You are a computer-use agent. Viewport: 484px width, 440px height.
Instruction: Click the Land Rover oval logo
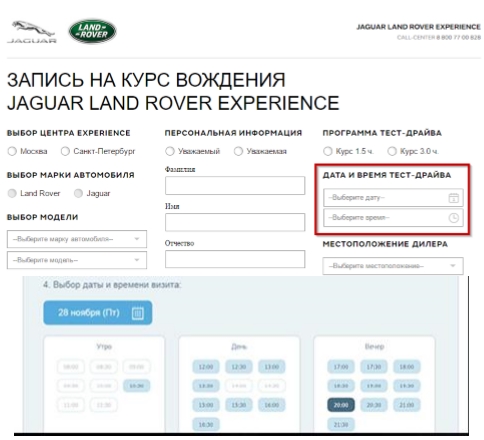click(x=92, y=31)
